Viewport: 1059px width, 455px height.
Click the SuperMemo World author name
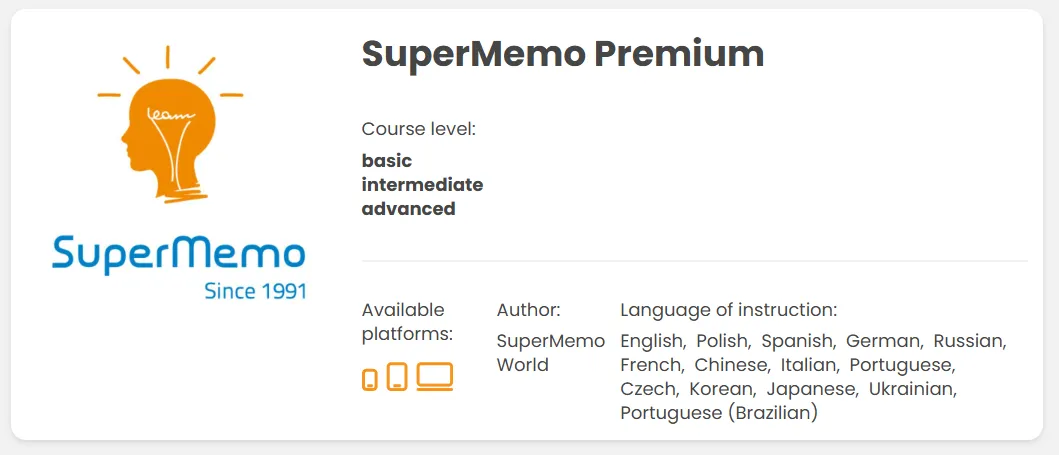pos(550,352)
